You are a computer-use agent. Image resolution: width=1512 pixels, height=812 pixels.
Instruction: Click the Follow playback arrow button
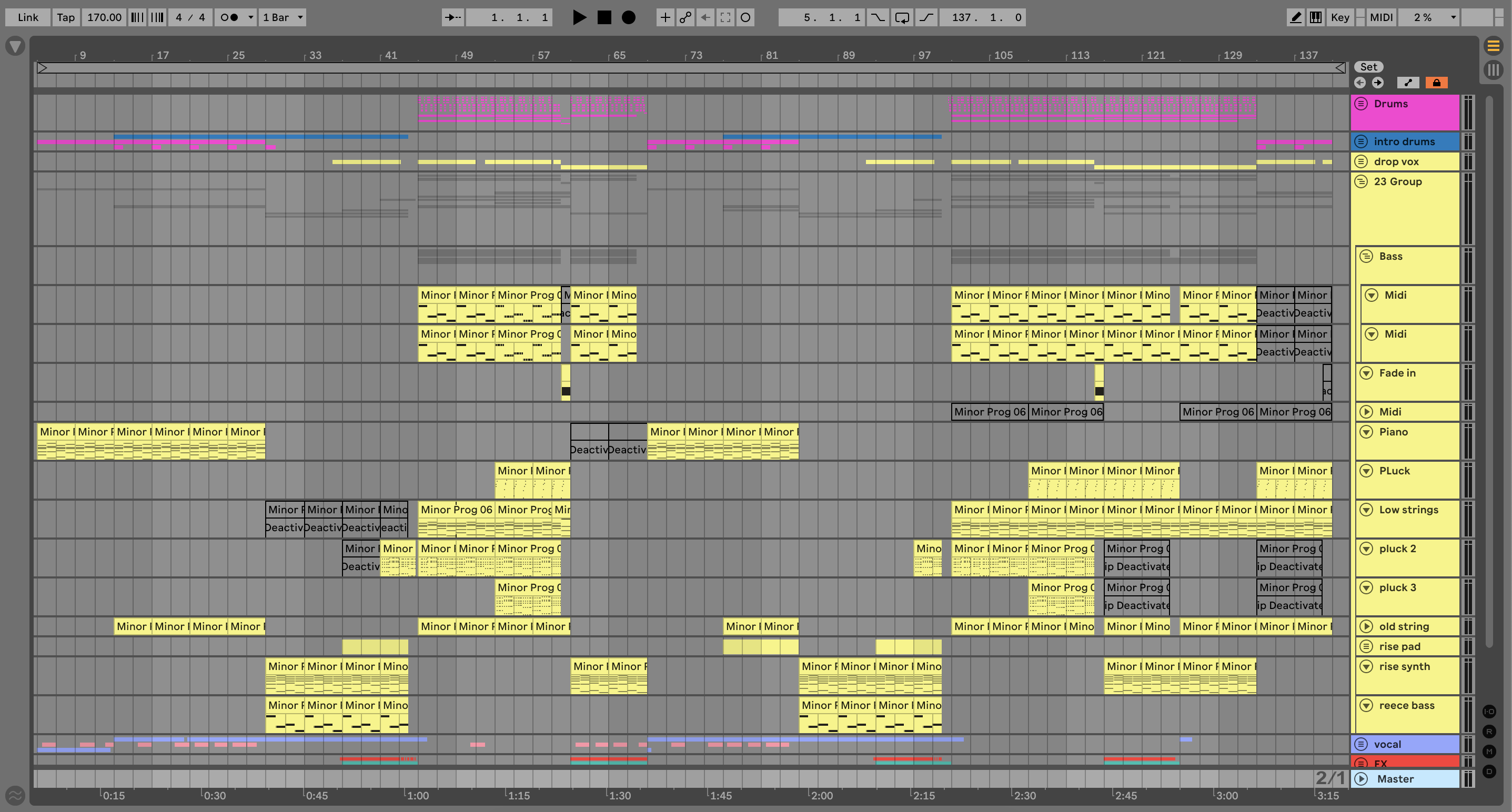[452, 17]
